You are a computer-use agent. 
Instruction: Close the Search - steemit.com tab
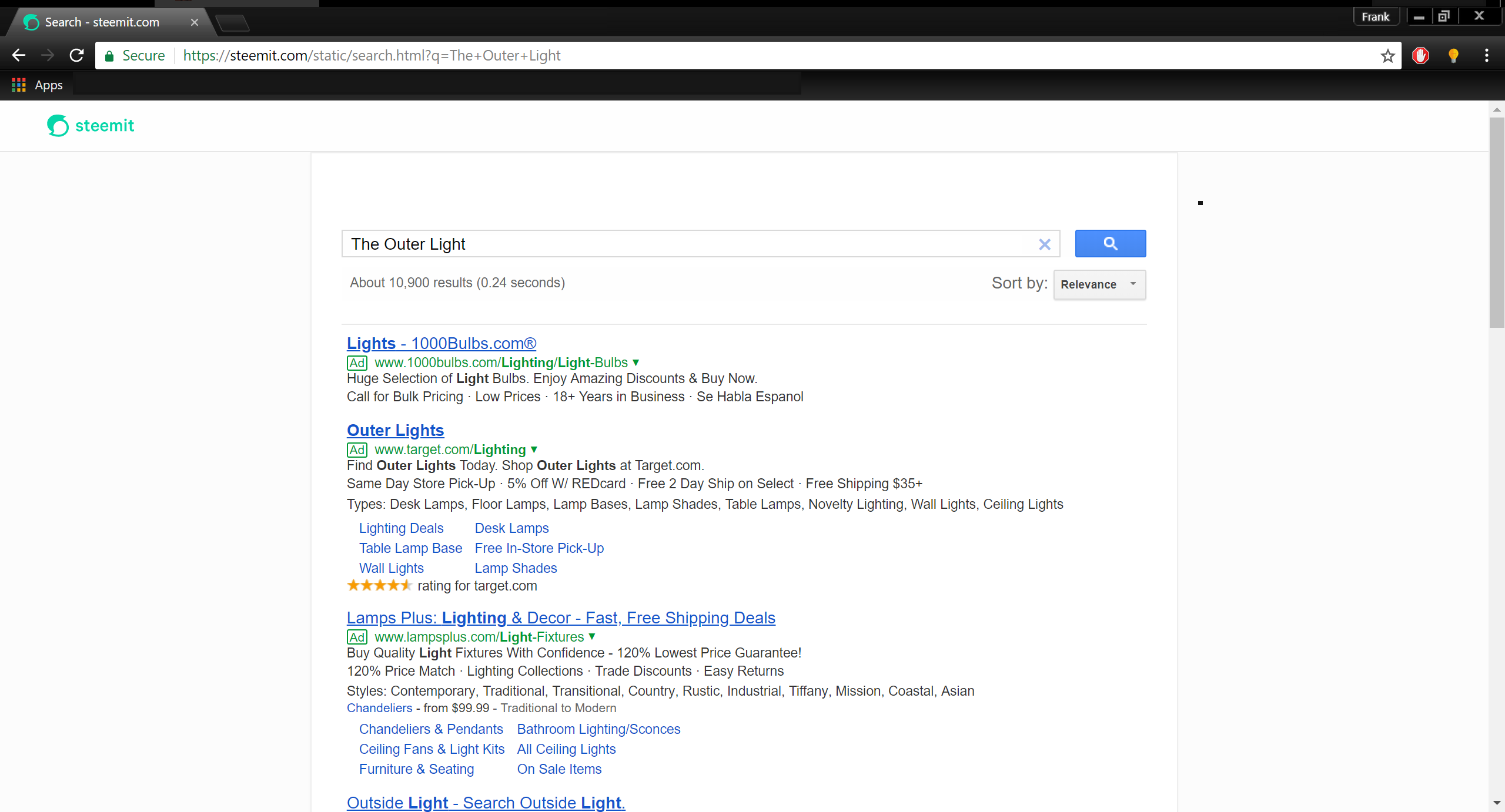click(x=195, y=22)
